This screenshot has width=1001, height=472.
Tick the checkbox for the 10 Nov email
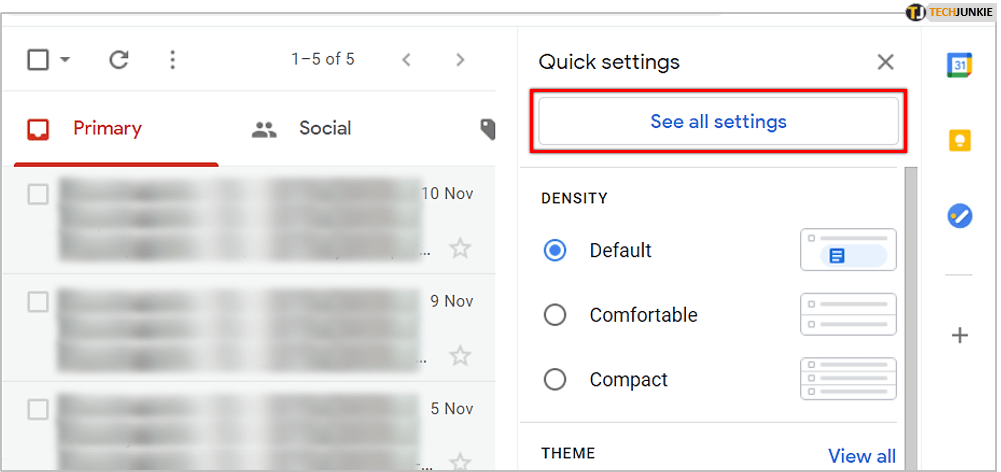click(38, 194)
